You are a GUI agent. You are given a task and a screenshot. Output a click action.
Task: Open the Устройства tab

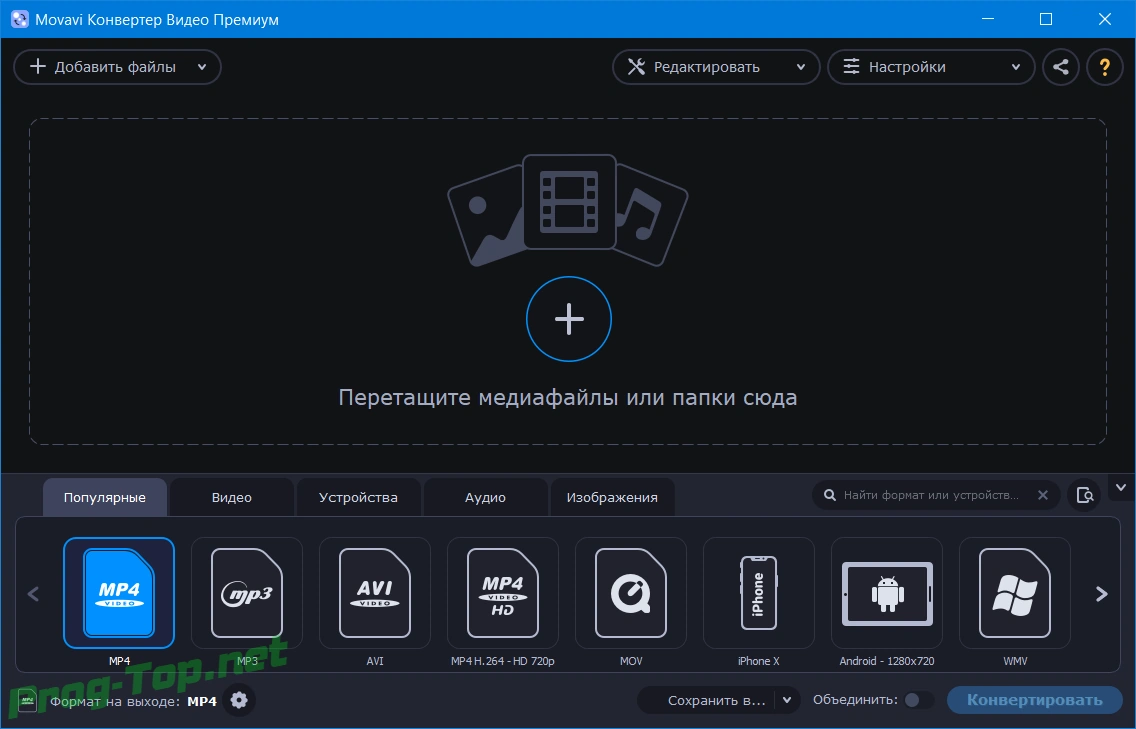coord(359,497)
